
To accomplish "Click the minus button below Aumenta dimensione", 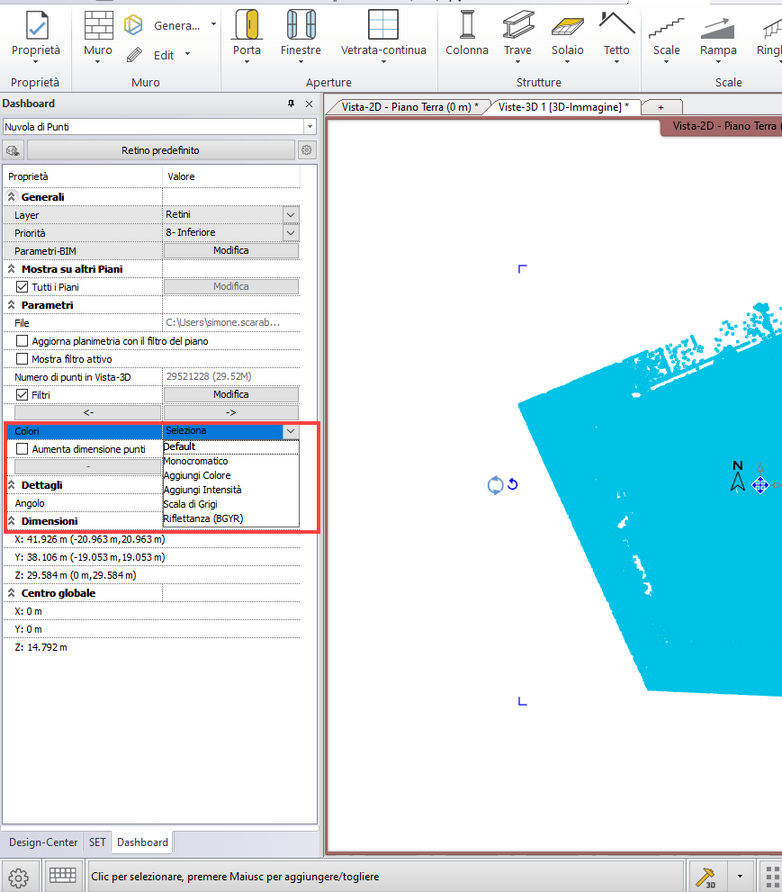I will click(x=88, y=466).
